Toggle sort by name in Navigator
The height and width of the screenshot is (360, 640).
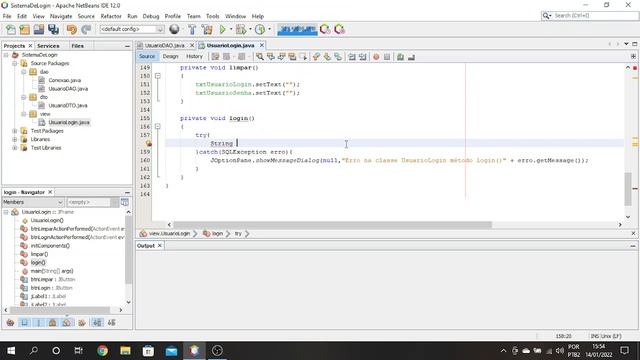coord(97,323)
